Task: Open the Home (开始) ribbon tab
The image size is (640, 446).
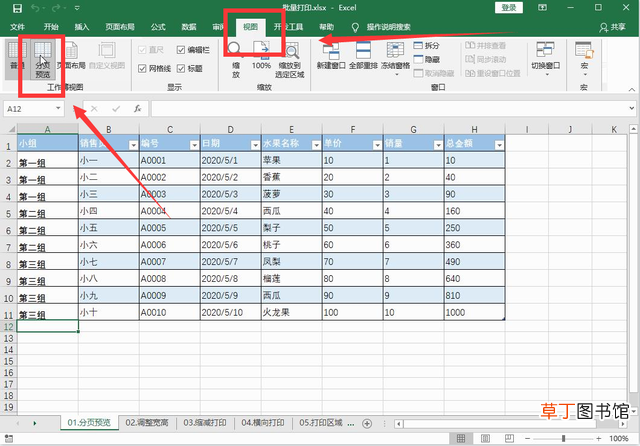Action: click(51, 27)
